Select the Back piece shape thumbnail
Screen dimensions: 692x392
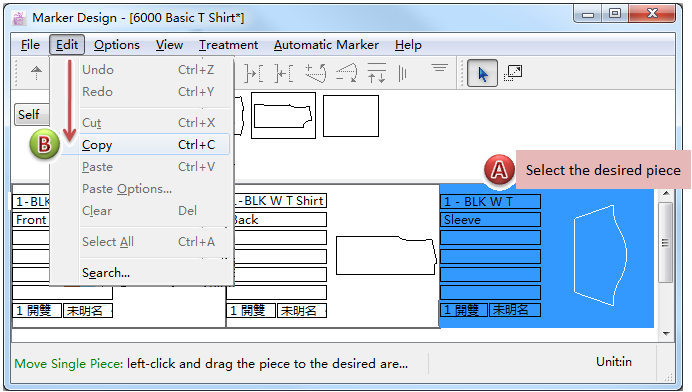(x=386, y=255)
